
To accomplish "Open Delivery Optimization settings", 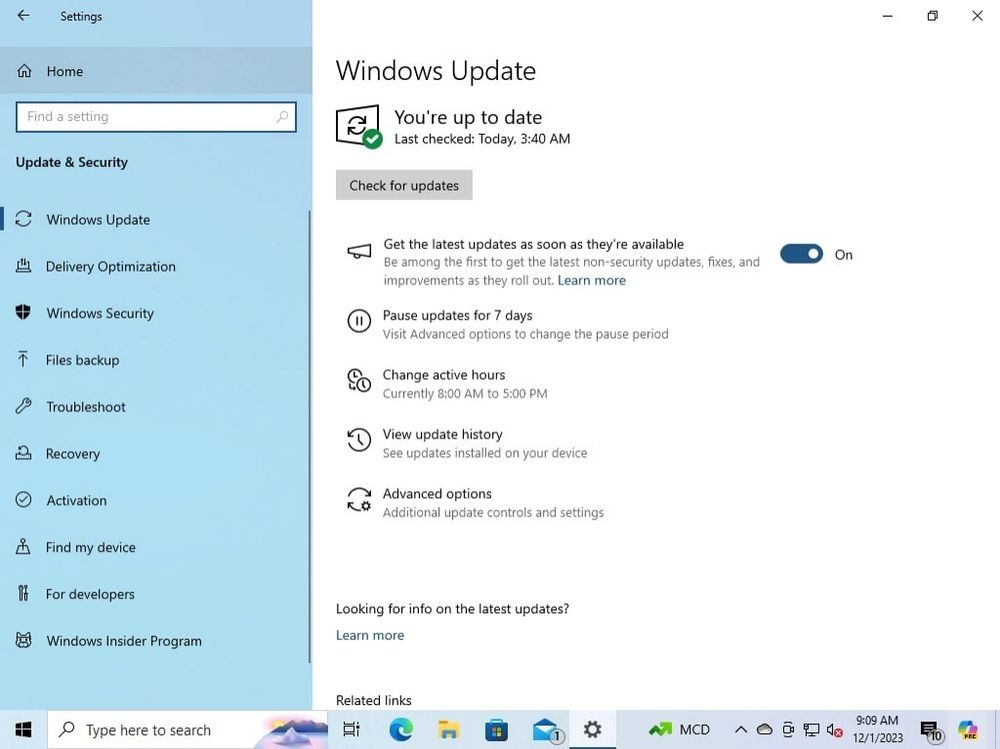I will tap(156, 267).
